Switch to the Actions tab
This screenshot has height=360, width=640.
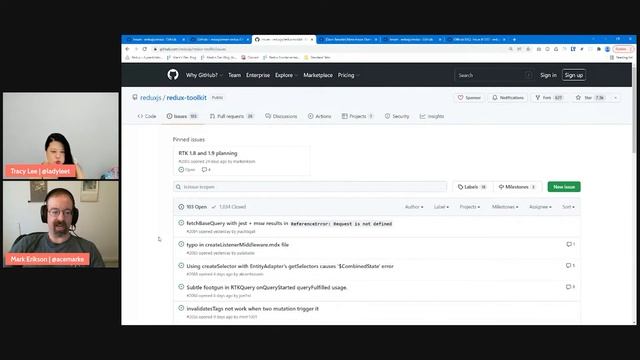320,116
